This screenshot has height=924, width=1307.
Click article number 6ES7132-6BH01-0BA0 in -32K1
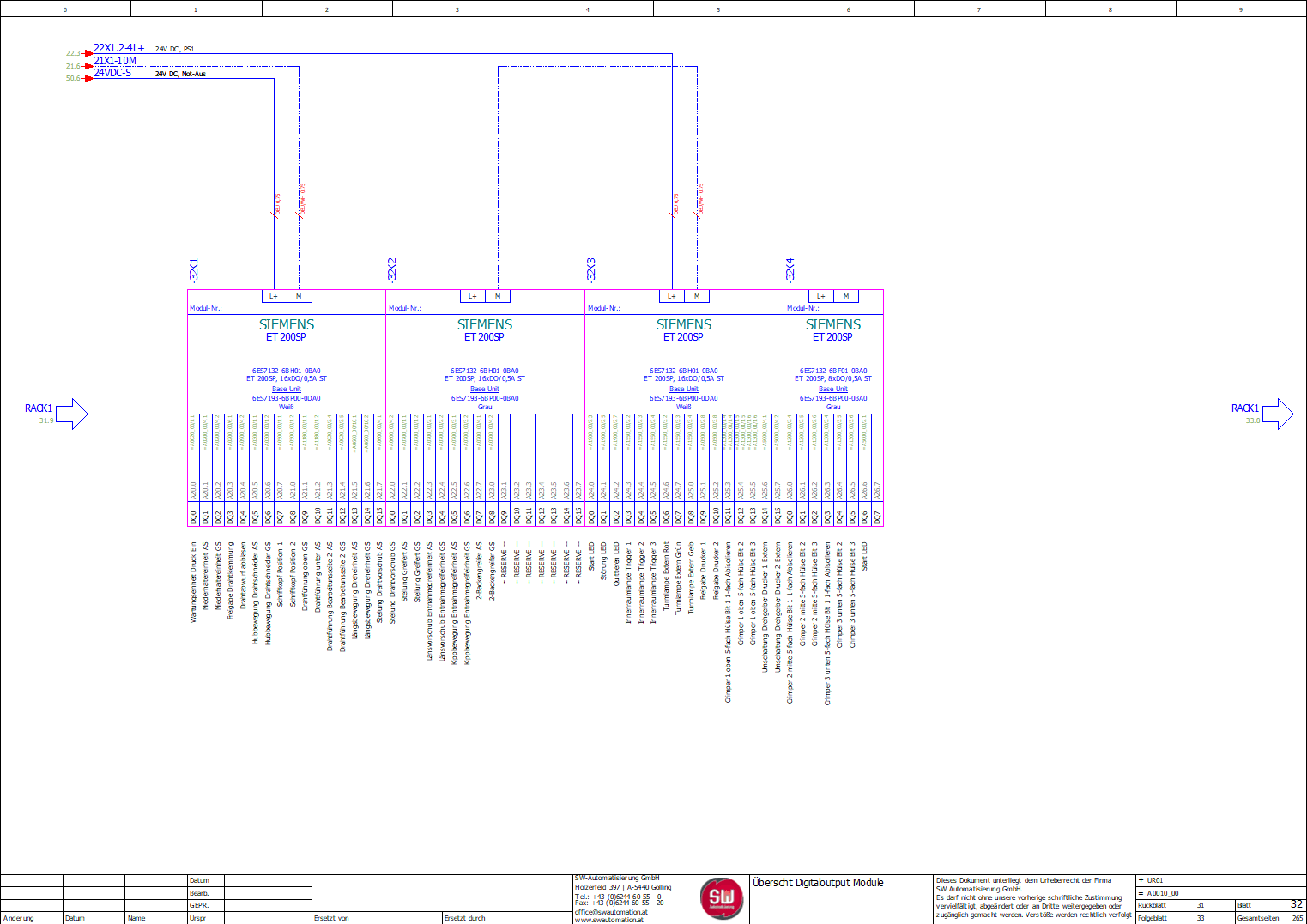287,371
